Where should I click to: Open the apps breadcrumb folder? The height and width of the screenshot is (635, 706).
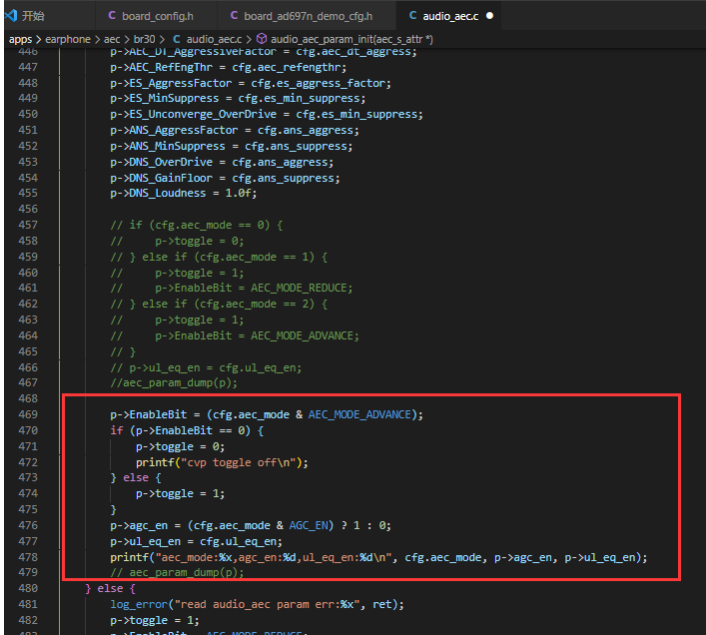coord(20,40)
